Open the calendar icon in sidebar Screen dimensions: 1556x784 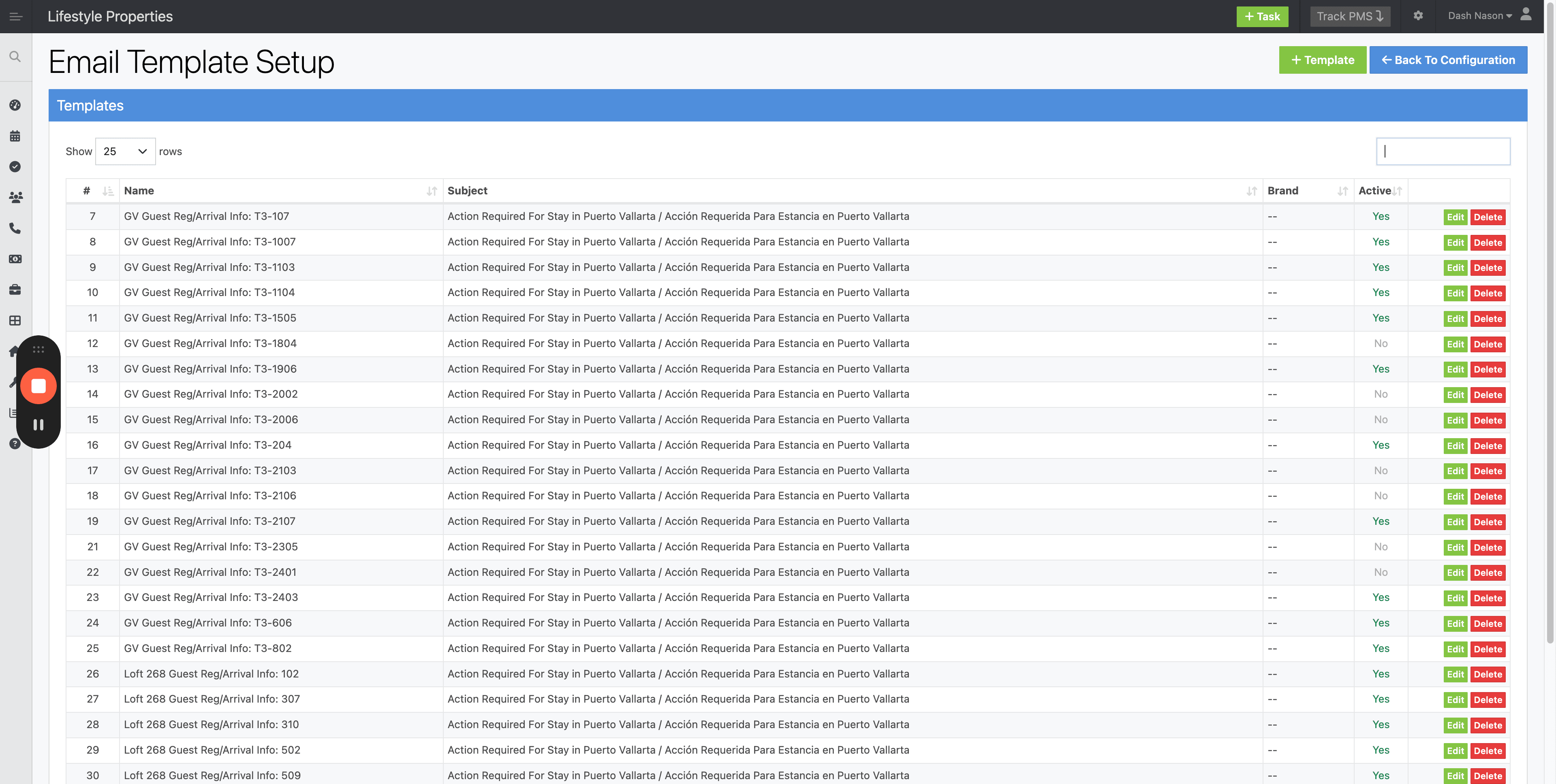(15, 136)
